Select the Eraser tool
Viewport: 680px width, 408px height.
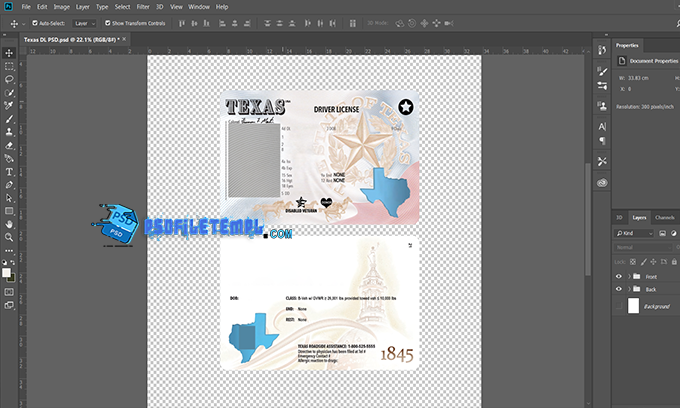click(9, 145)
